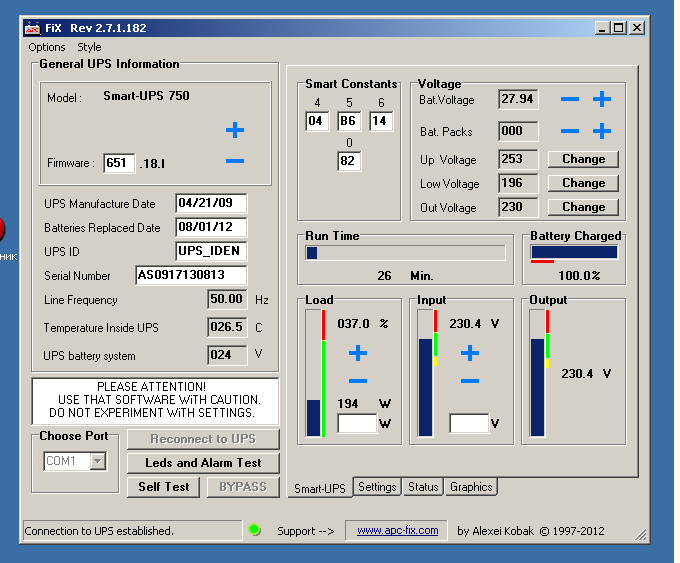Open the Style menu
Image resolution: width=680 pixels, height=563 pixels.
89,47
